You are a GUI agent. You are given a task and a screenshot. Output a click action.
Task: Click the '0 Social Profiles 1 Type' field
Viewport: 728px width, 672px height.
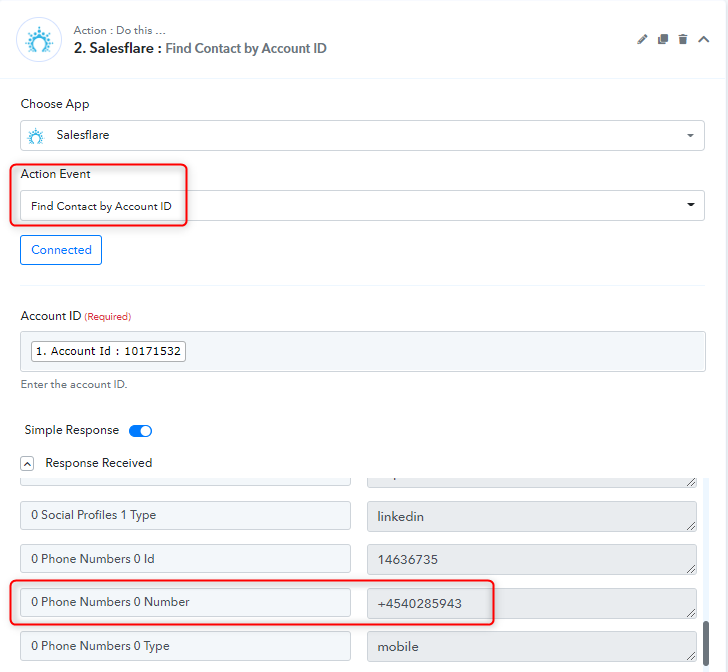pyautogui.click(x=185, y=515)
